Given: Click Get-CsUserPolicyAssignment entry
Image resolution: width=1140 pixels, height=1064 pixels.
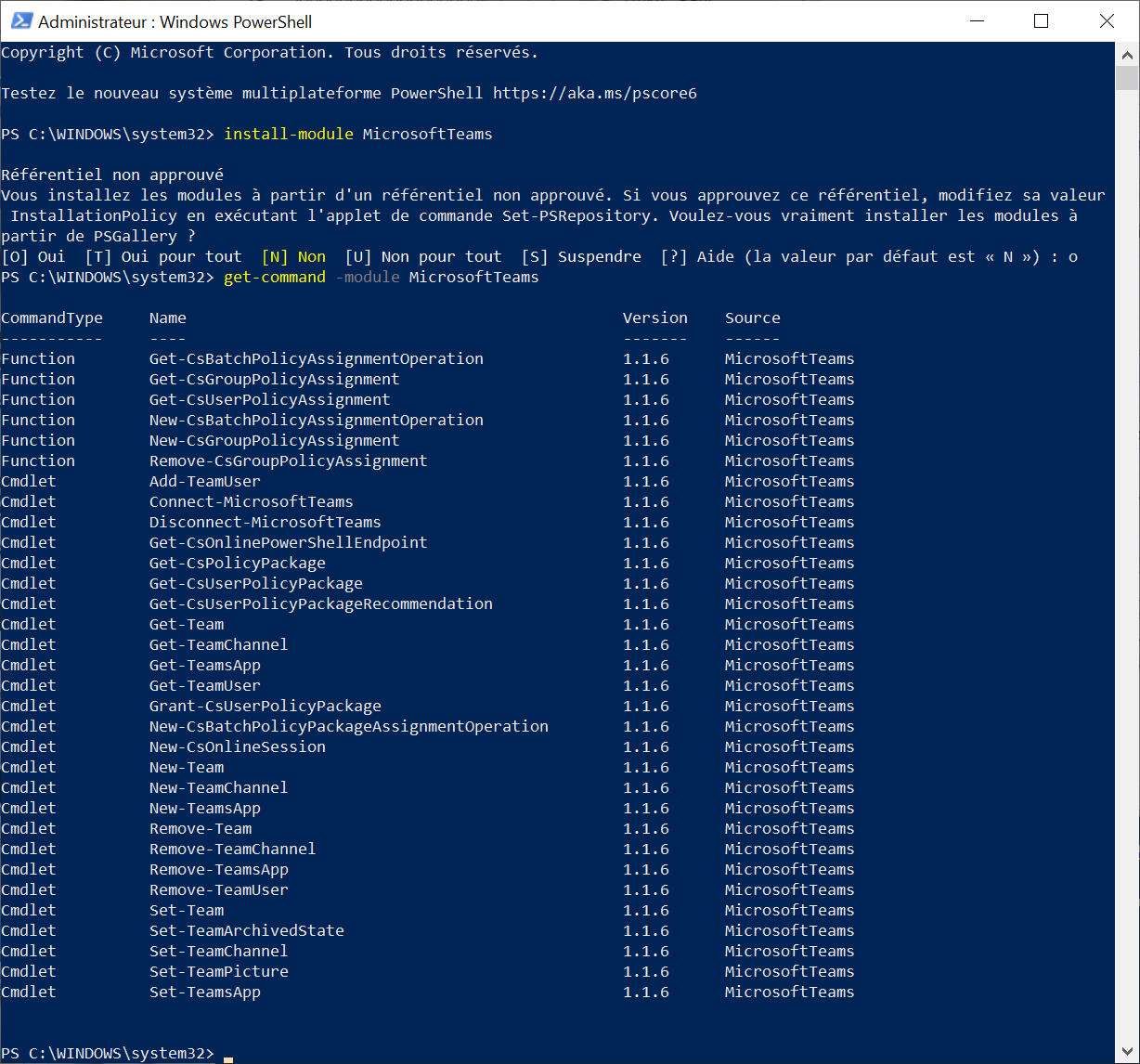Looking at the screenshot, I should (270, 399).
